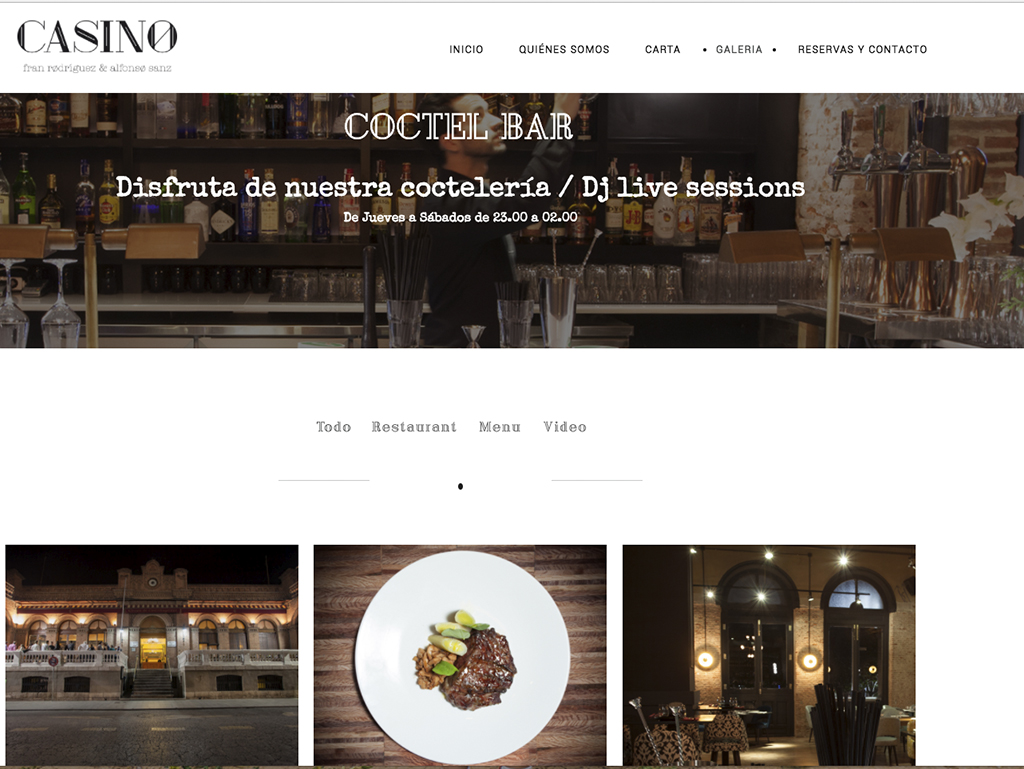This screenshot has height=769, width=1024.
Task: Filter gallery by Menu
Action: click(500, 427)
